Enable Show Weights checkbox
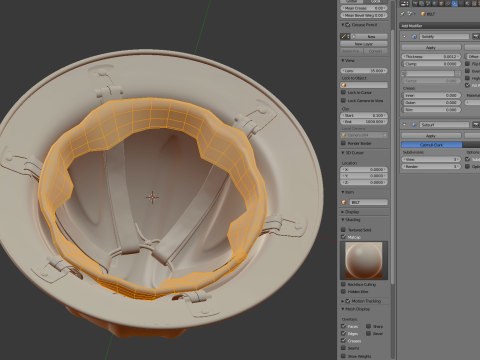Image resolution: width=480 pixels, height=360 pixels. point(343,356)
